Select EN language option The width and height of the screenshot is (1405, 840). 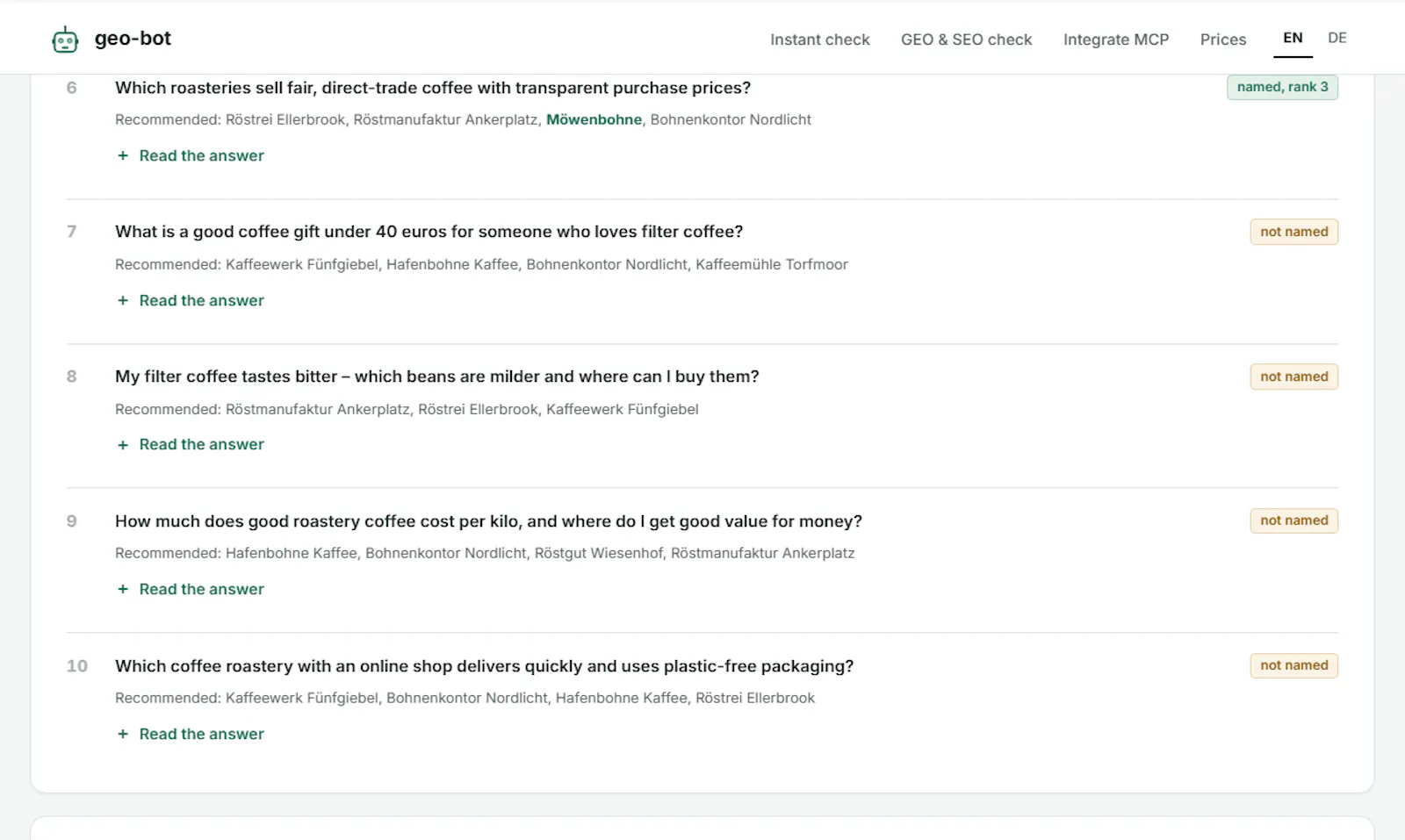point(1293,38)
